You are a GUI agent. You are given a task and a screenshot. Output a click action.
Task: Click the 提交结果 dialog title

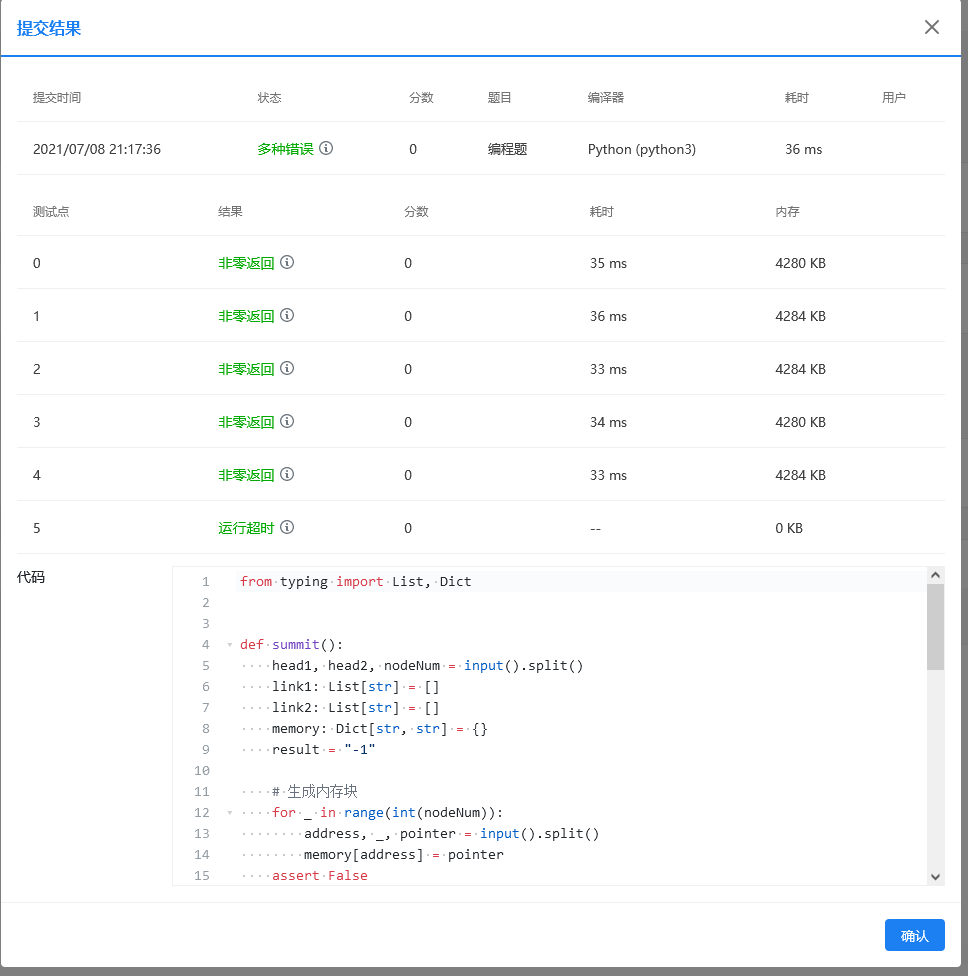pos(49,28)
